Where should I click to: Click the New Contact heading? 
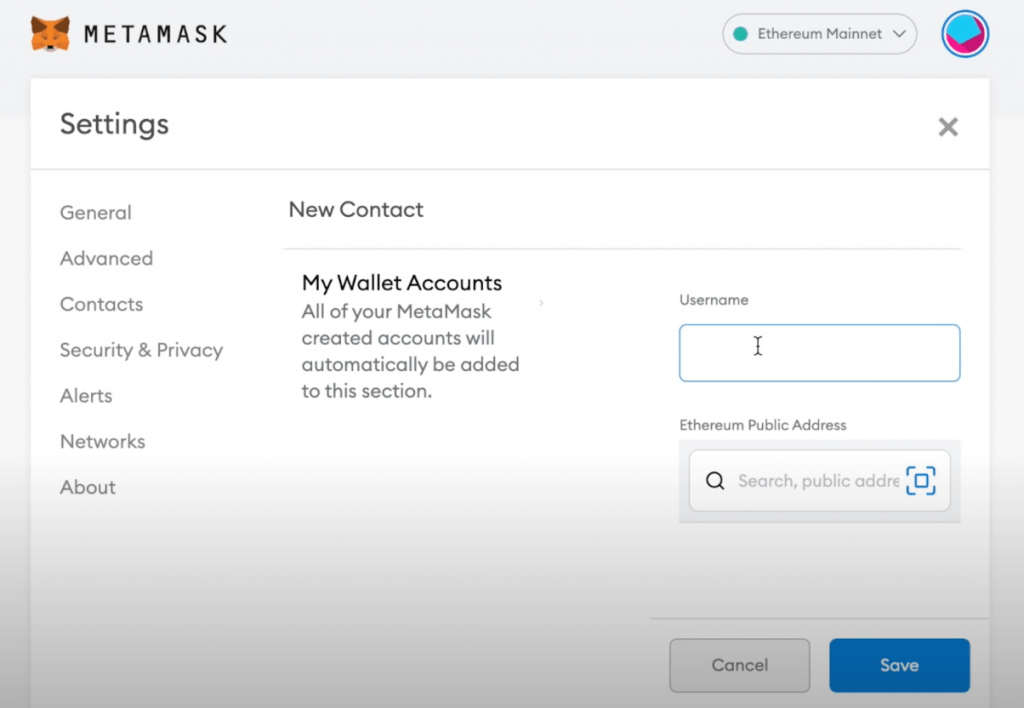(356, 210)
